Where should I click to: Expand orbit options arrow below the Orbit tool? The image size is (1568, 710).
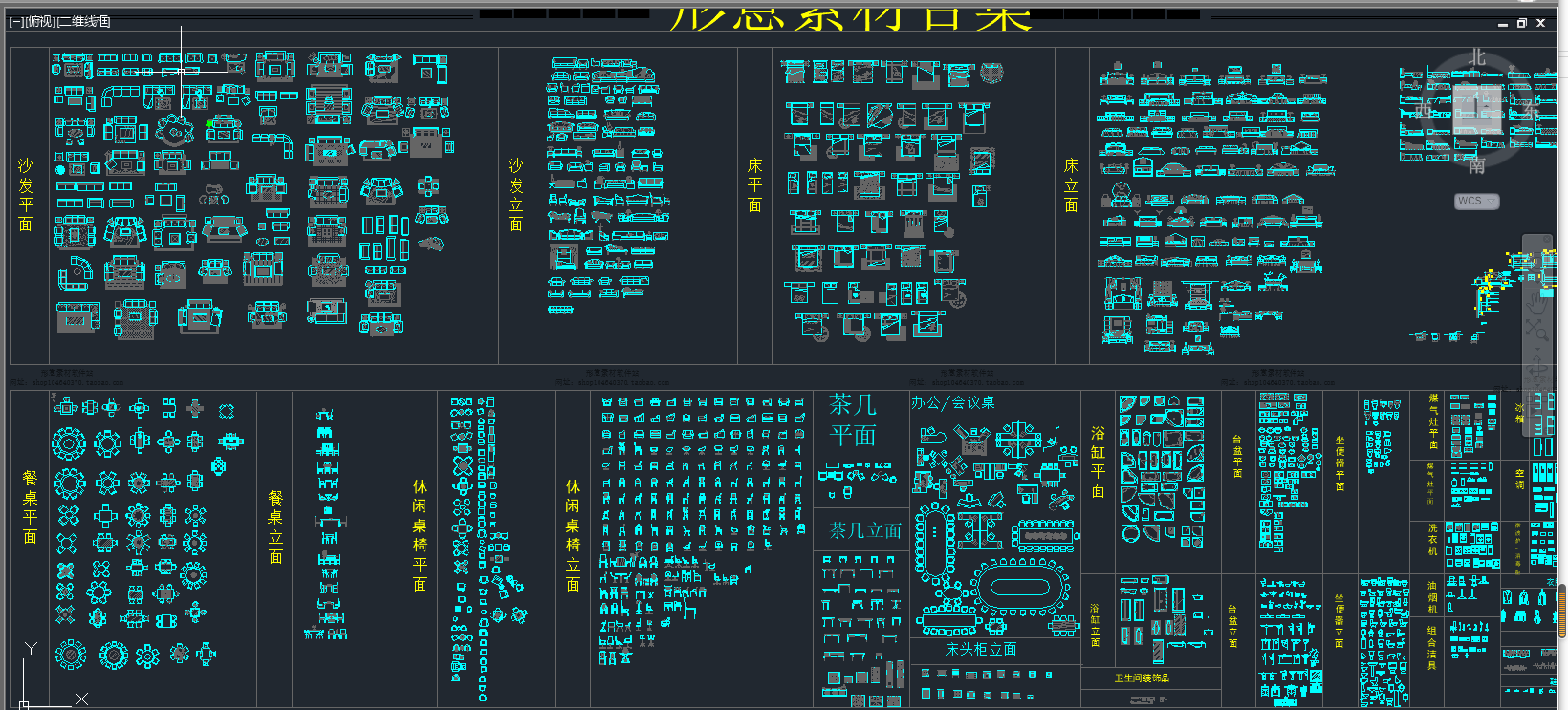(1538, 385)
